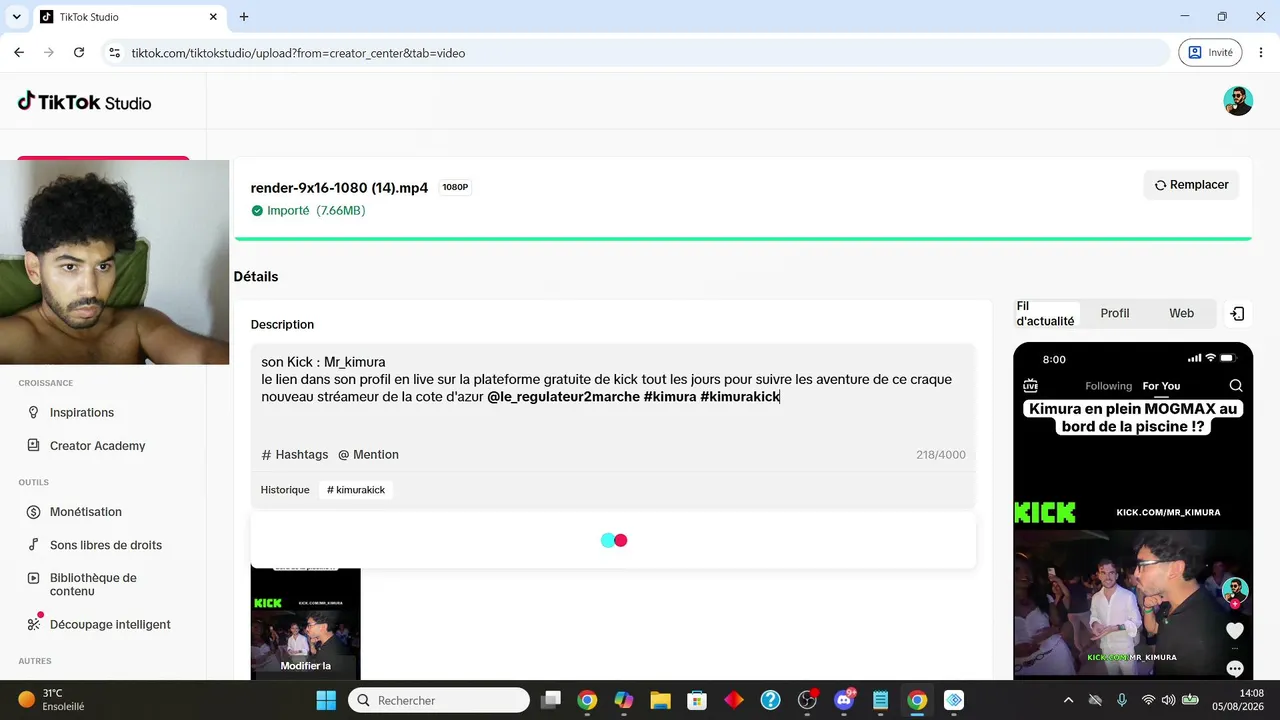Click the microphone icon in system tray
The image size is (1280, 720).
pyautogui.click(x=1122, y=700)
